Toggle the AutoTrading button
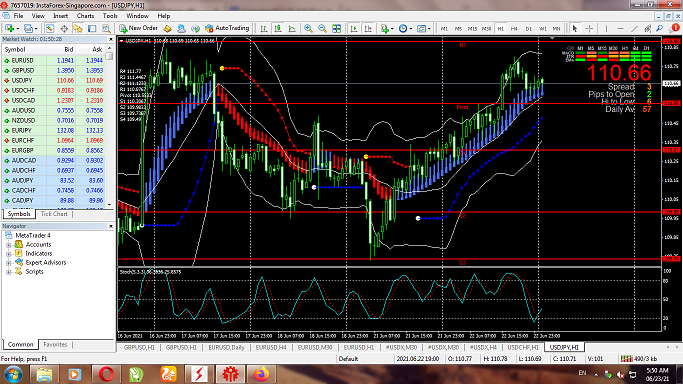This screenshot has height=384, width=683. [x=227, y=28]
